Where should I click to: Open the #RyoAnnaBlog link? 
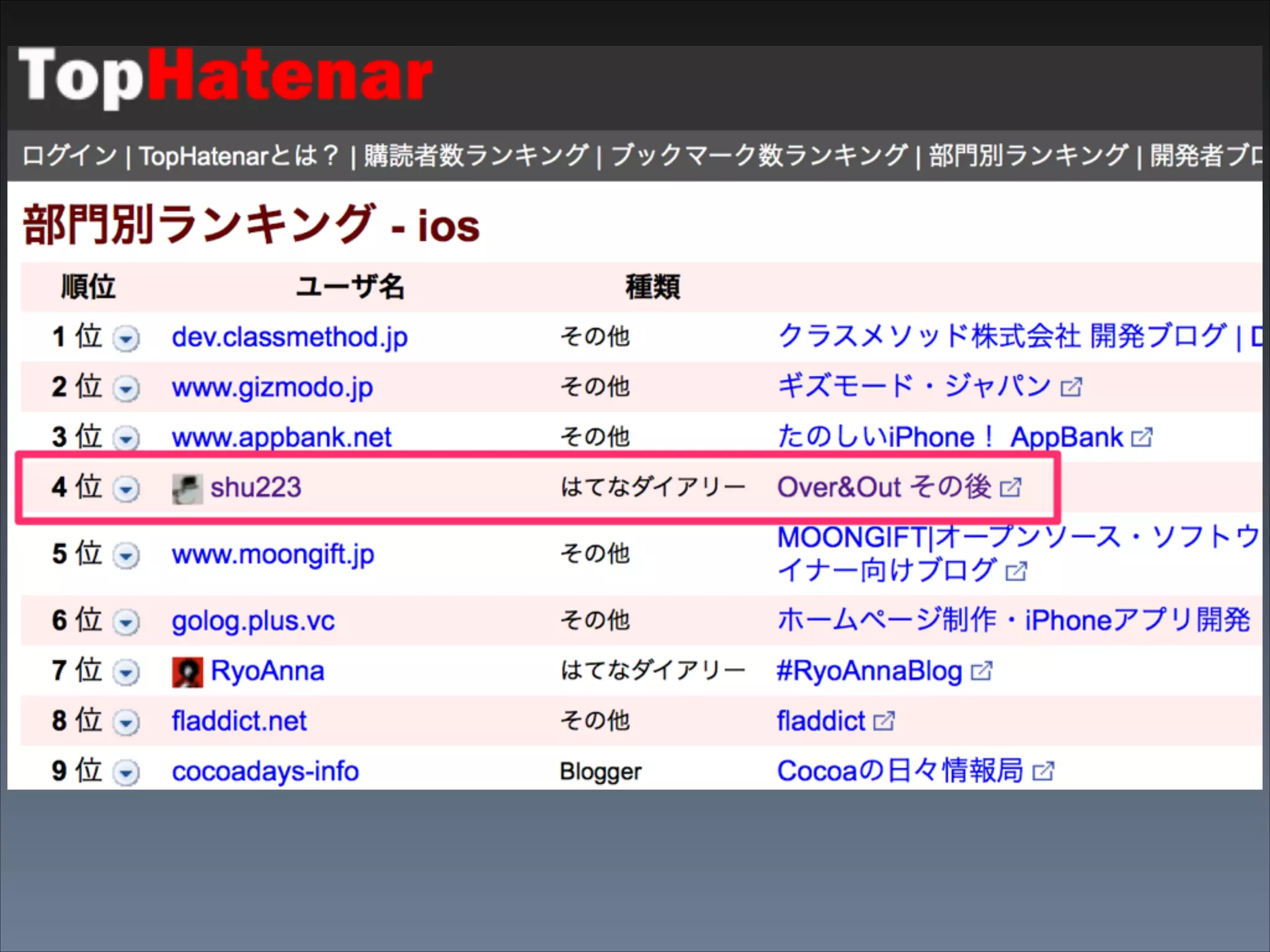[x=869, y=671]
